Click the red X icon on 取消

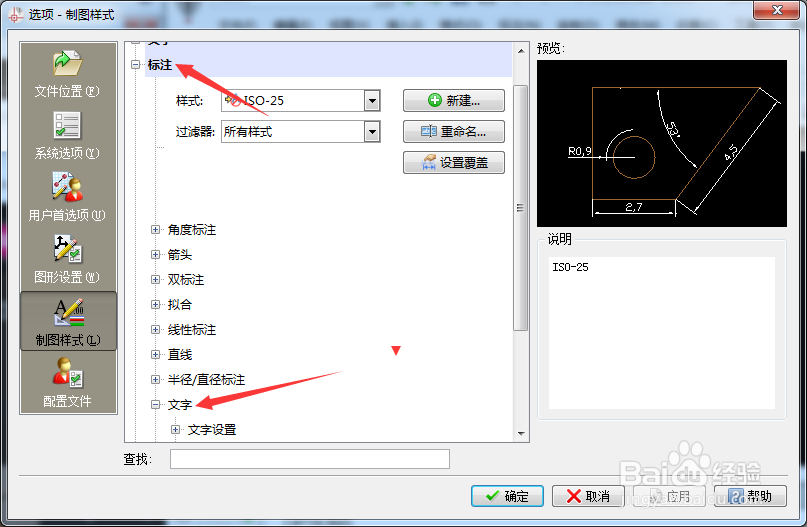pos(573,496)
